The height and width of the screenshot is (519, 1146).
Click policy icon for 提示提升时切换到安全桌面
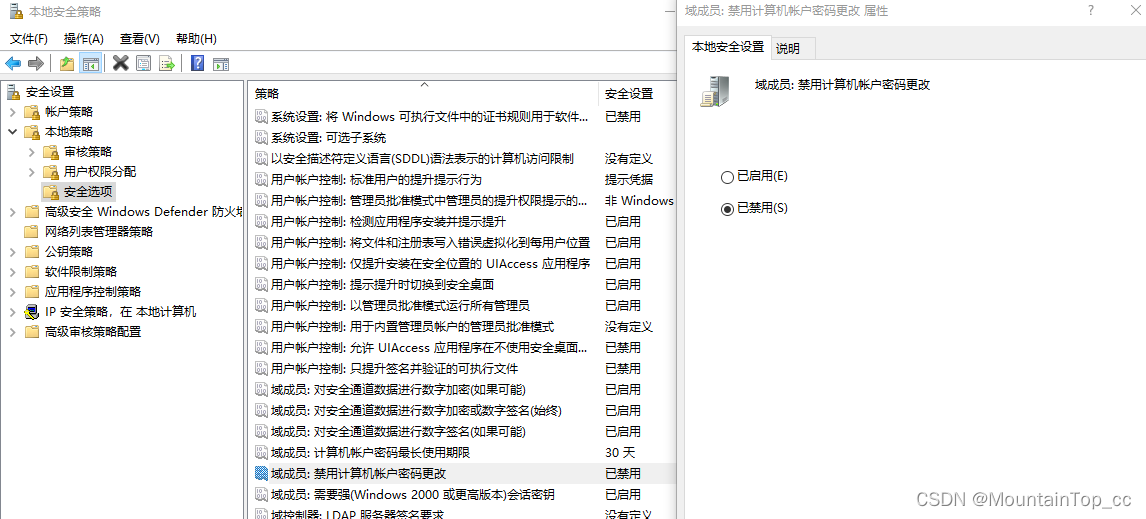[262, 284]
